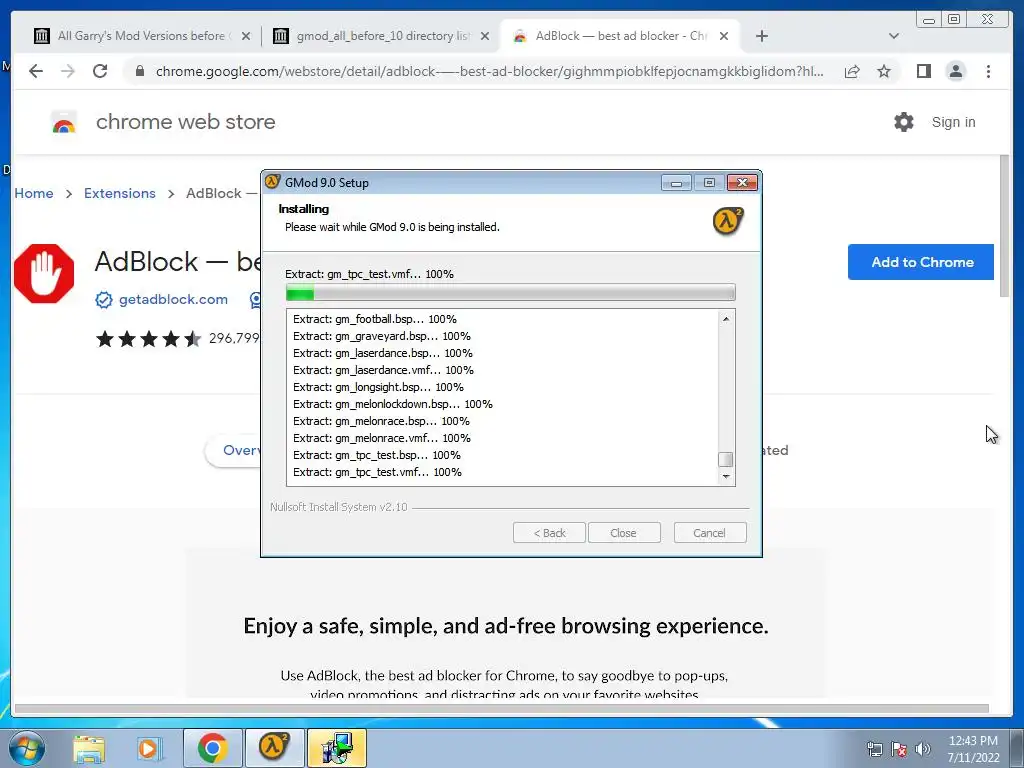
Task: Click the log list scroll up arrow
Action: [726, 319]
